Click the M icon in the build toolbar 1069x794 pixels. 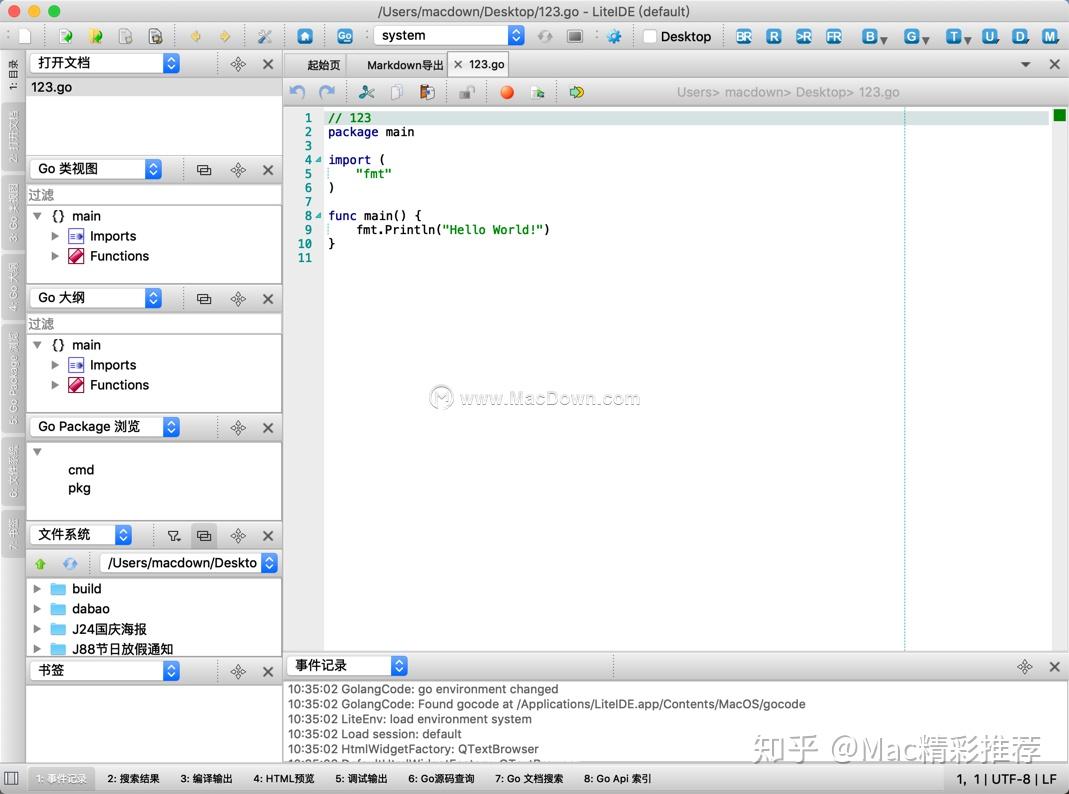[x=1050, y=36]
